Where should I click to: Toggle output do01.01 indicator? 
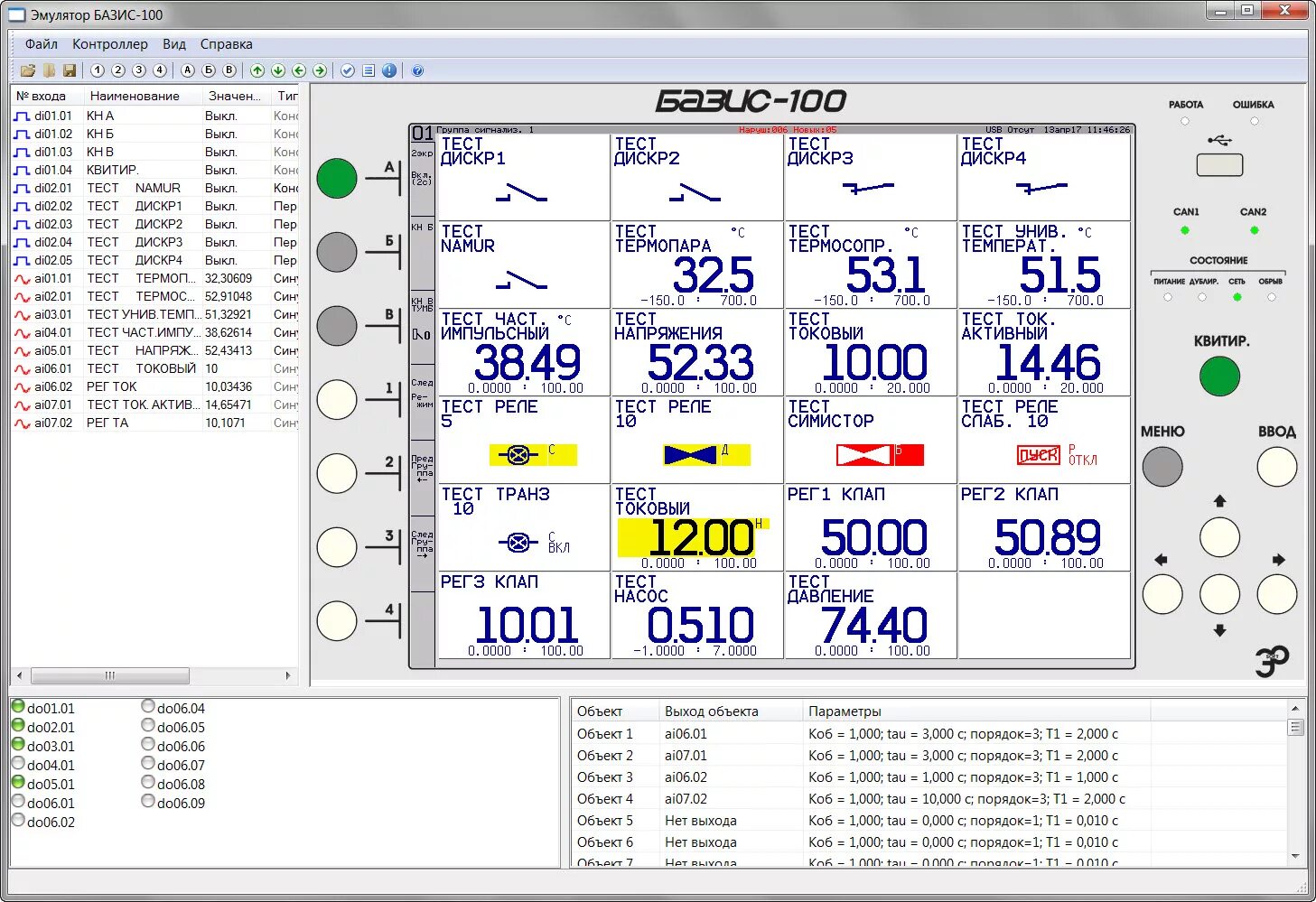[18, 707]
